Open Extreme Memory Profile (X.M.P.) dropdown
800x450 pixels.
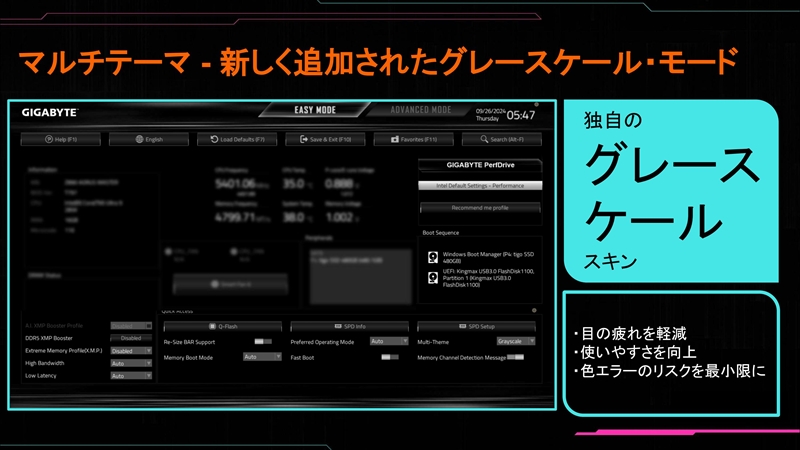coord(131,351)
